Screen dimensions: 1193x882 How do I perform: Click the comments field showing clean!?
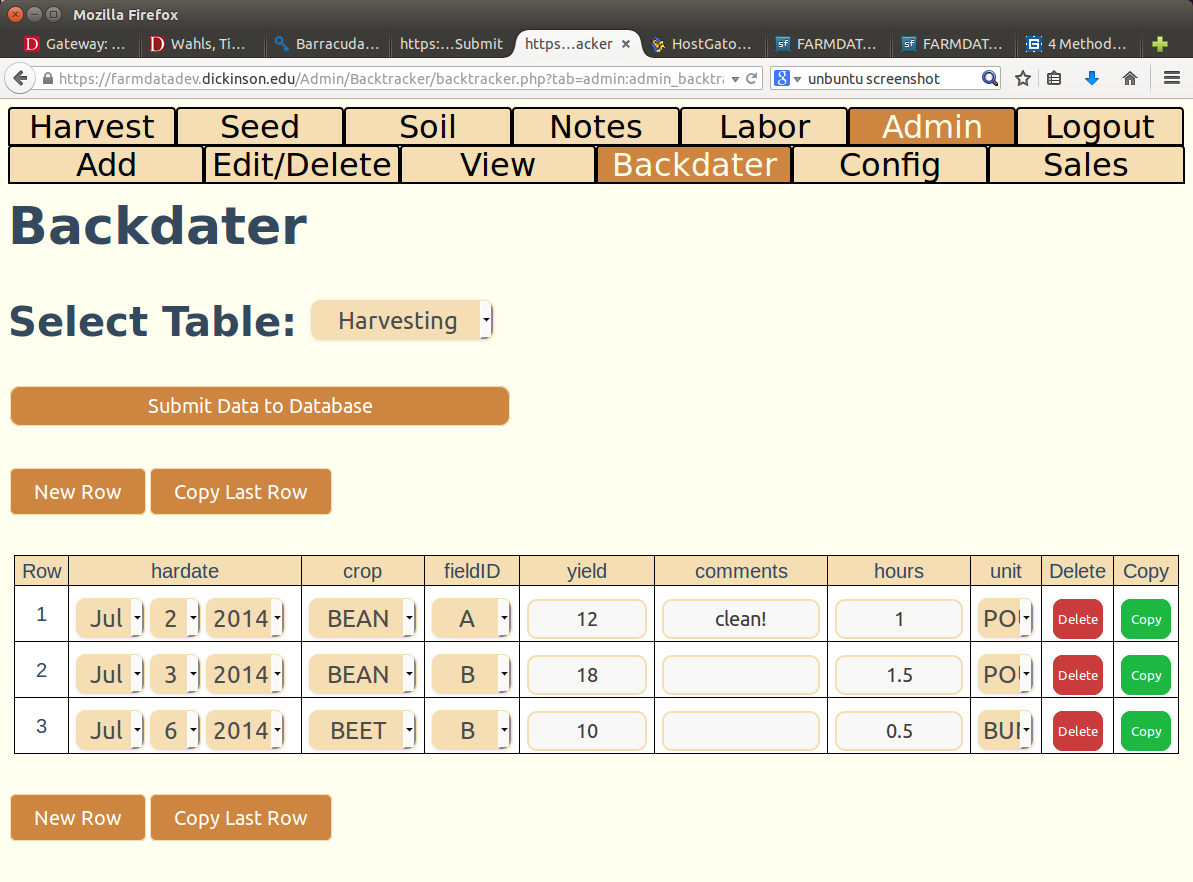point(740,618)
